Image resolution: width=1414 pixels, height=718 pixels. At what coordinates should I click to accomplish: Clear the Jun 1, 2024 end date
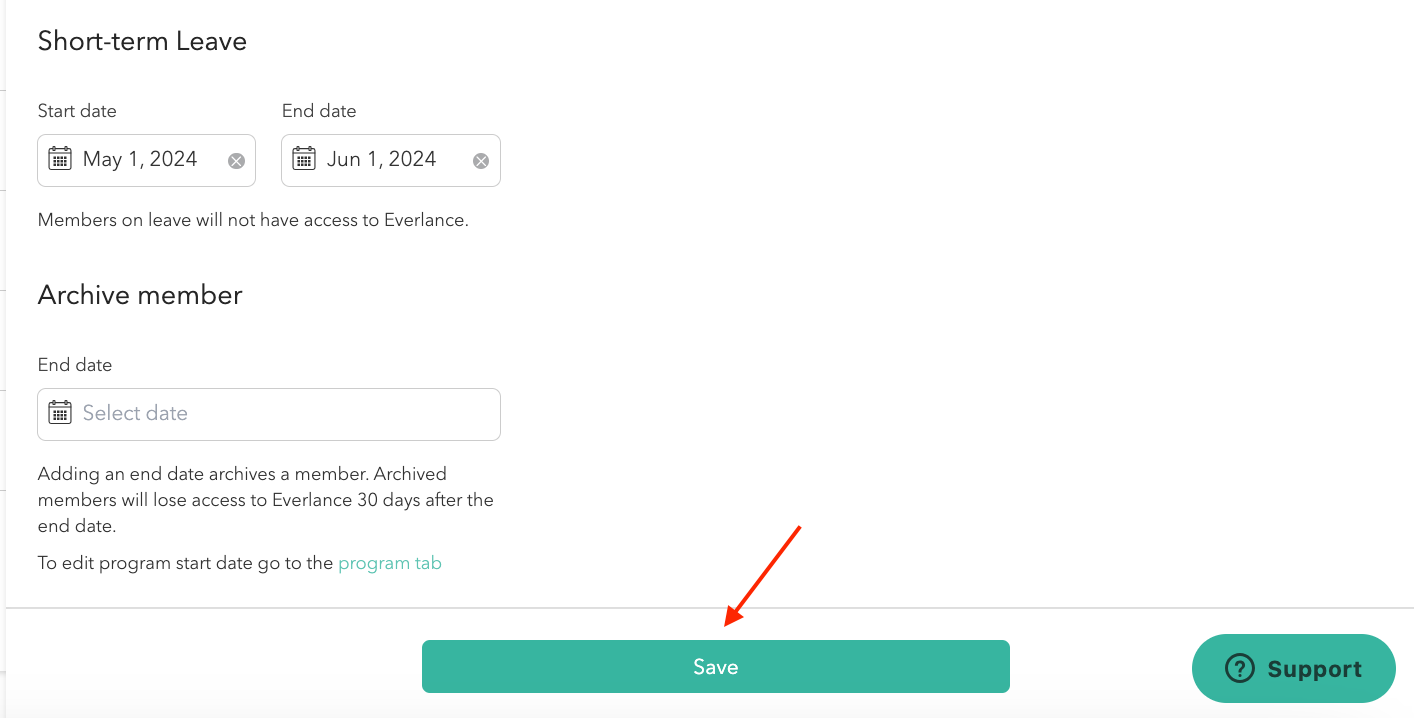pos(481,161)
